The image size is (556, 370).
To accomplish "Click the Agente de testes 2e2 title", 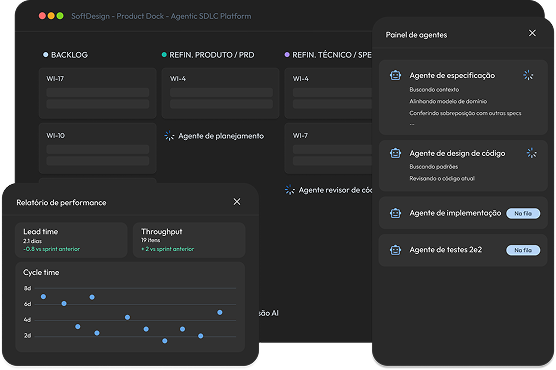I will tap(446, 250).
